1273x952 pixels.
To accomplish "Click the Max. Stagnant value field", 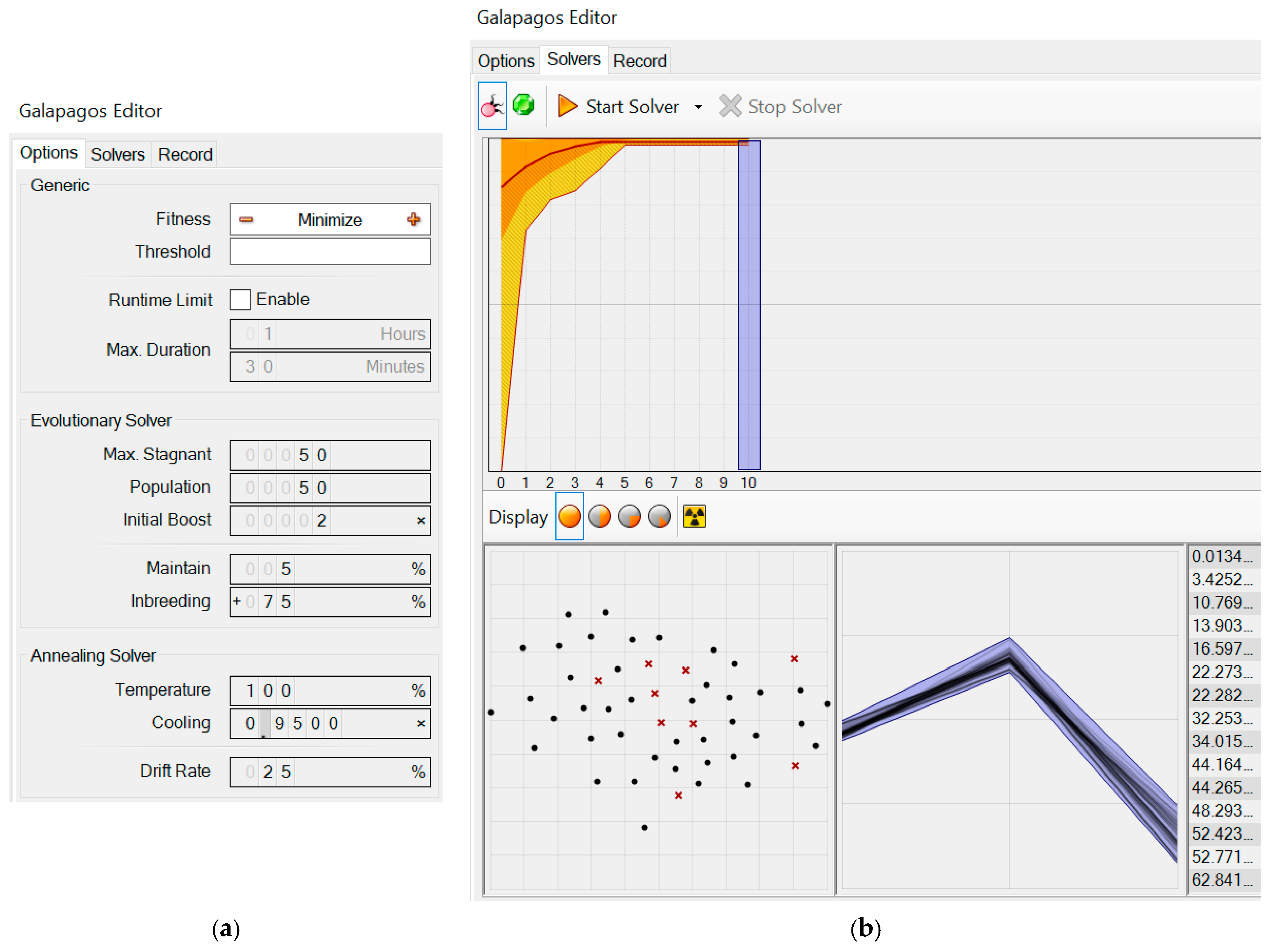I will 330,455.
